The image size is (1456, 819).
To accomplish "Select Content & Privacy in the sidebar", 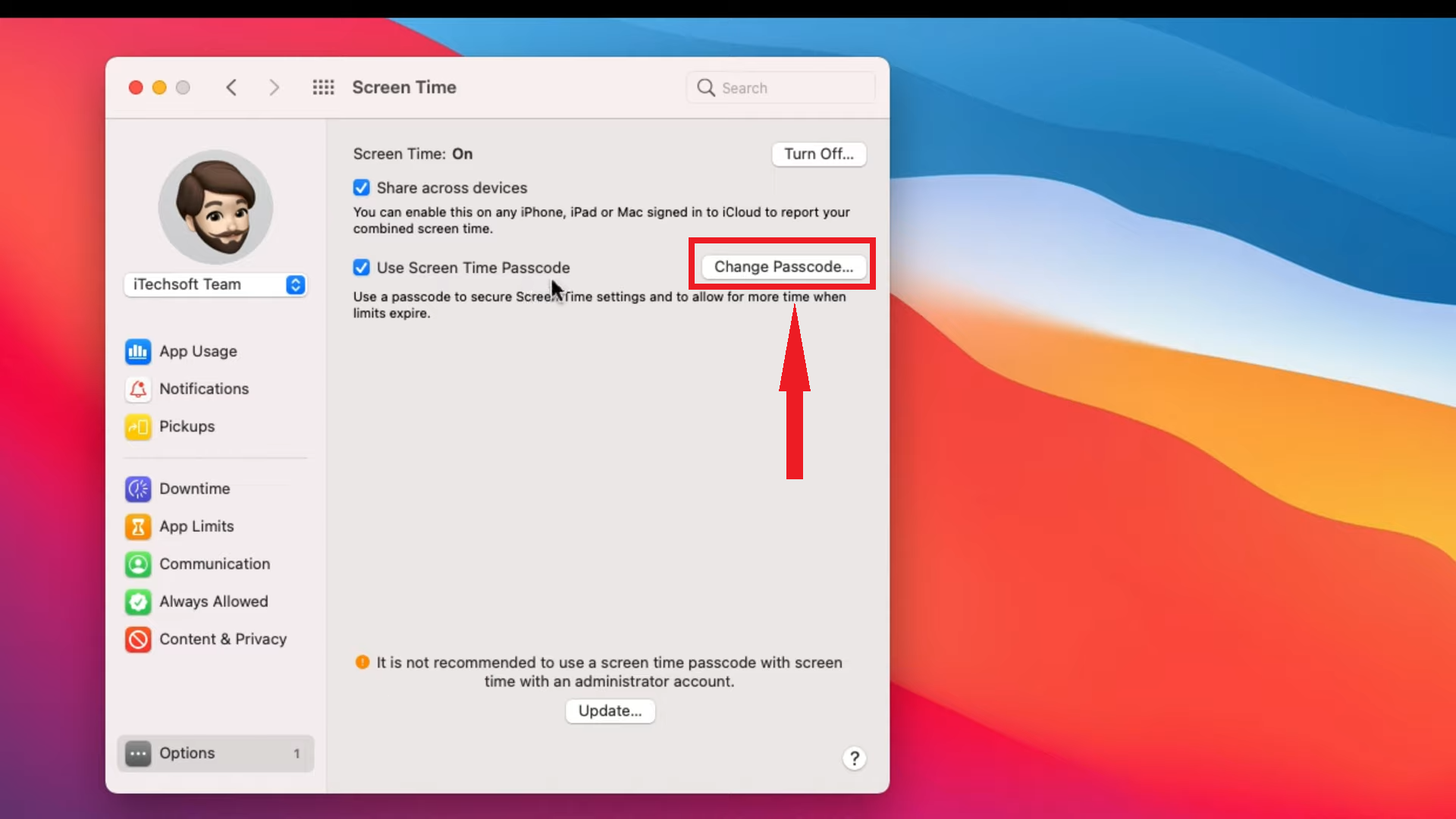I will pyautogui.click(x=223, y=639).
